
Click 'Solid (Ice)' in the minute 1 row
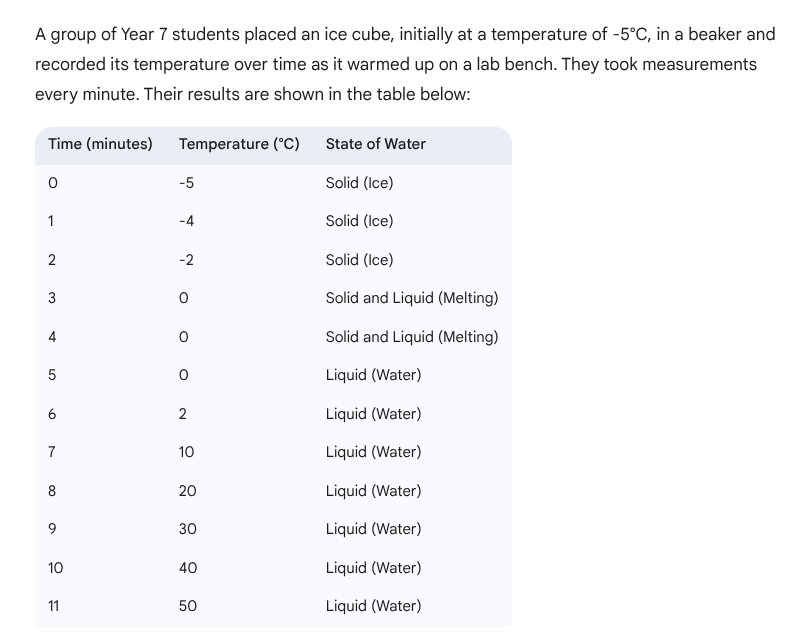coord(359,221)
